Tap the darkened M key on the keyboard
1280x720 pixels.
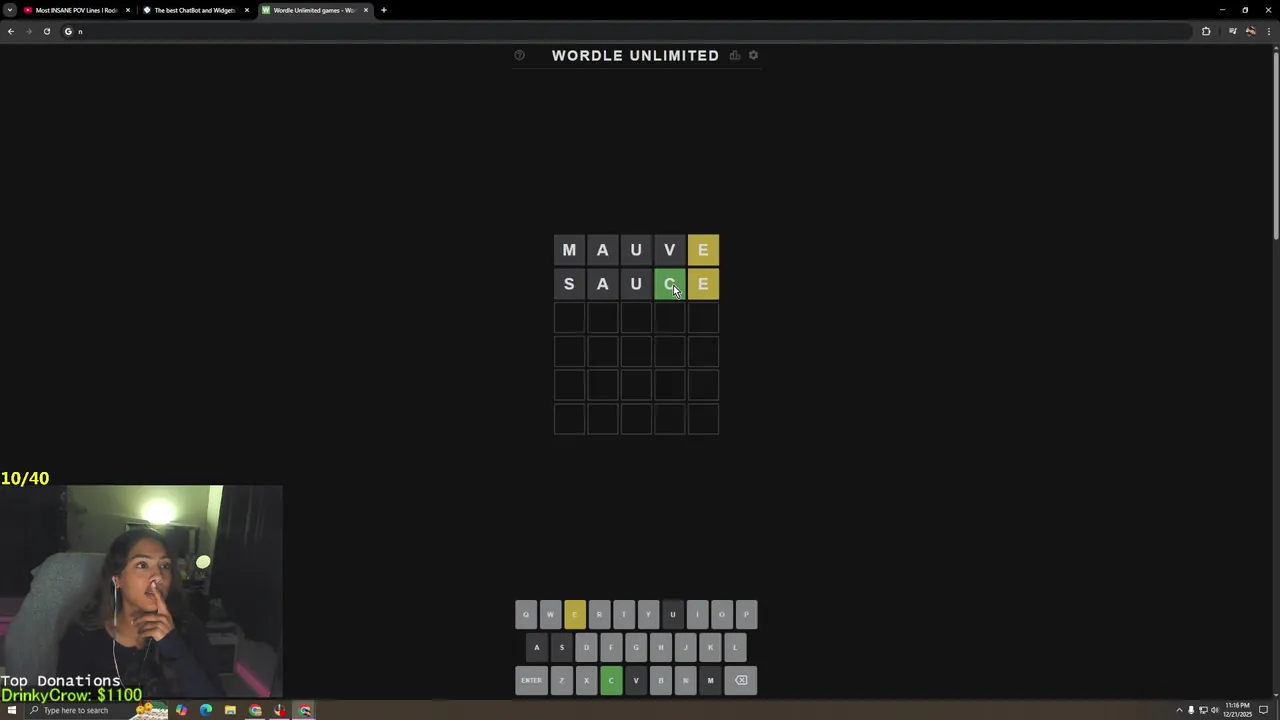pyautogui.click(x=710, y=680)
